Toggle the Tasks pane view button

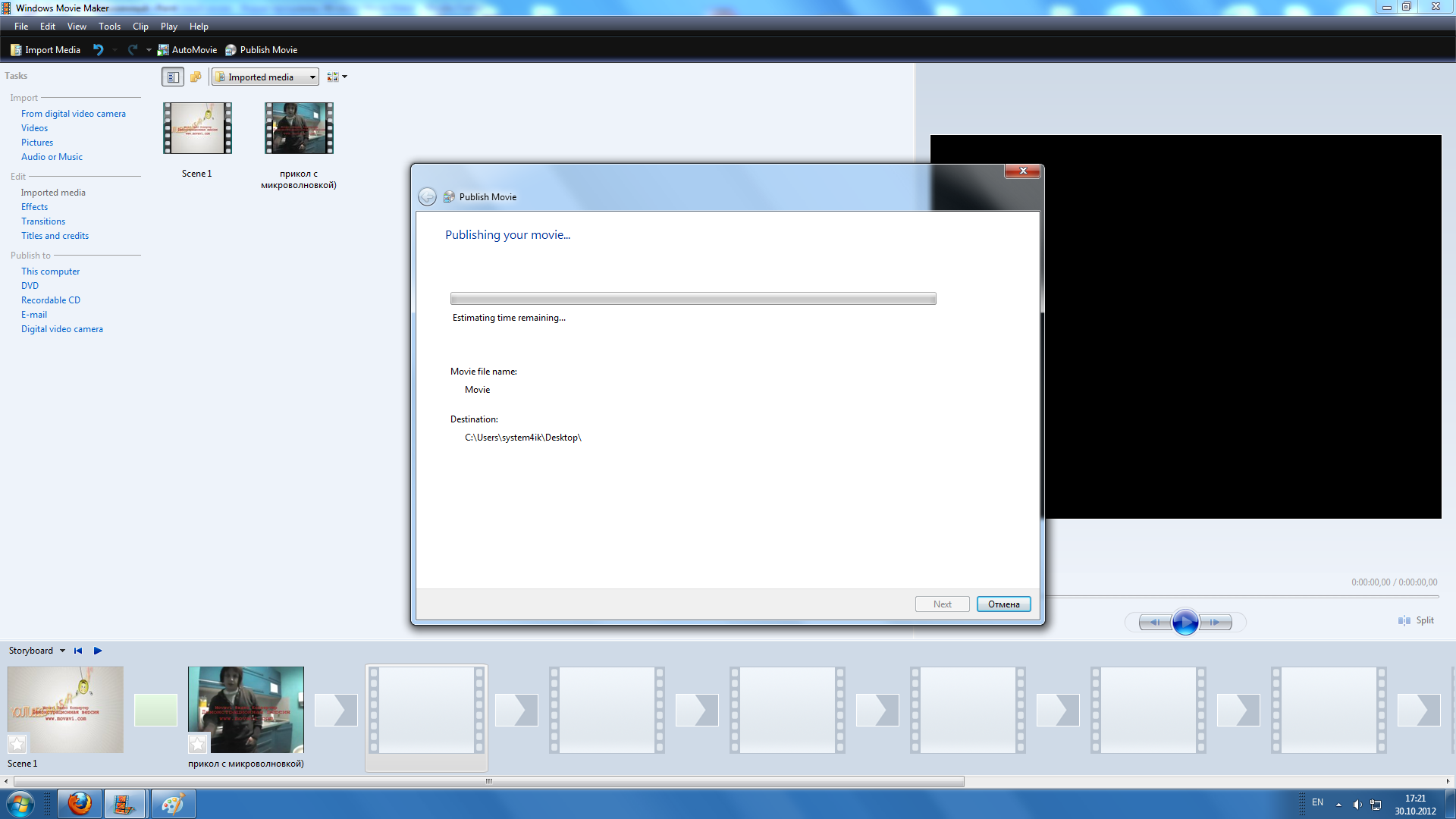click(x=173, y=77)
